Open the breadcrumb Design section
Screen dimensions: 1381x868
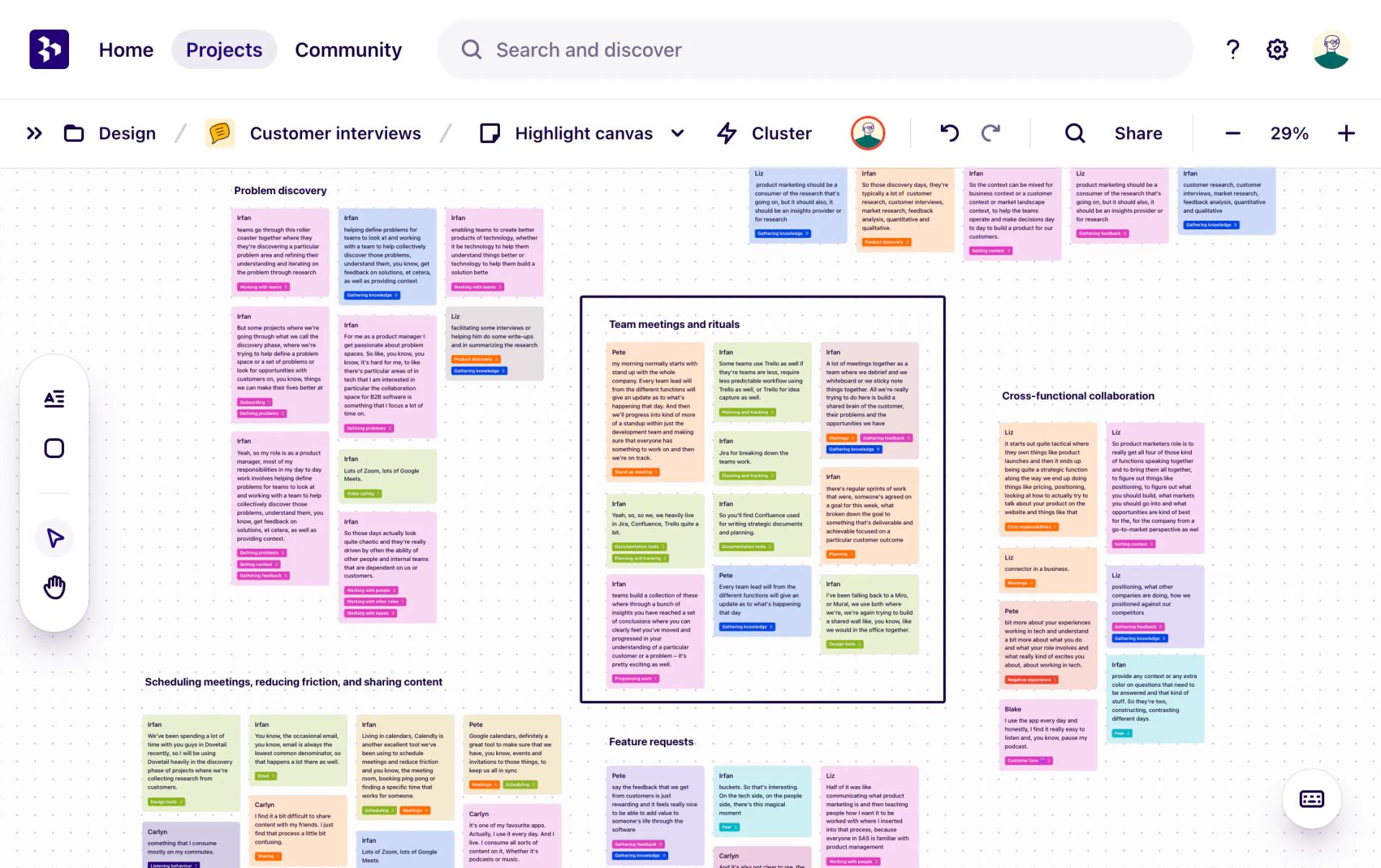[x=127, y=132]
